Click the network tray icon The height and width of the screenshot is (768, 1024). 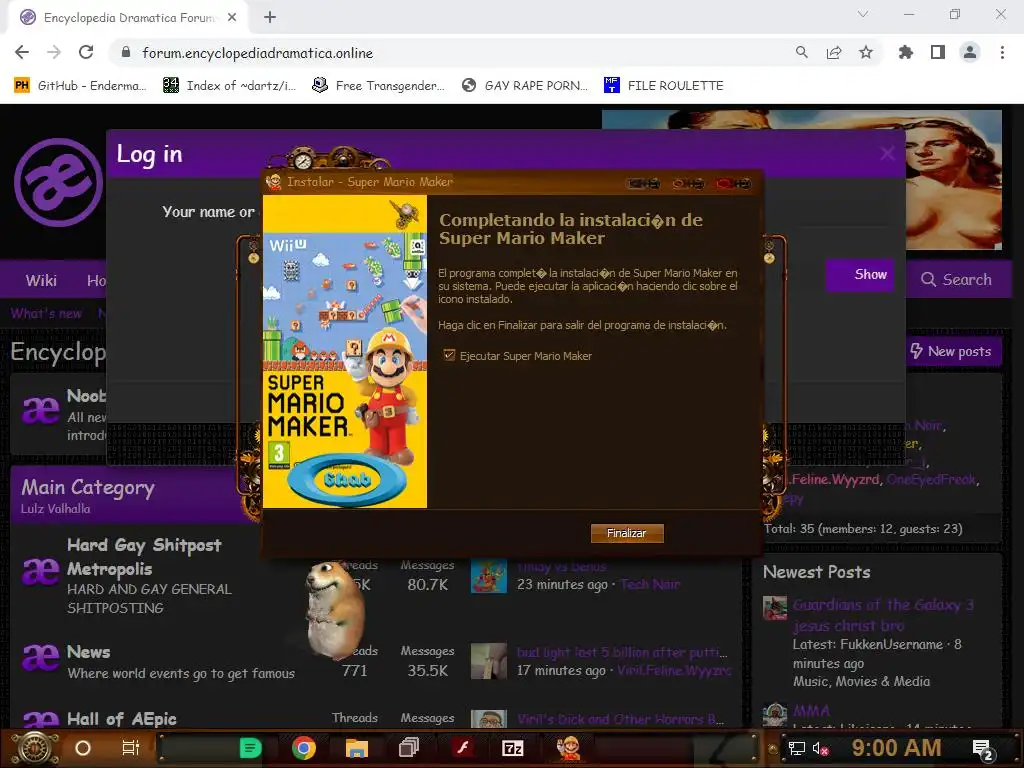(x=796, y=748)
